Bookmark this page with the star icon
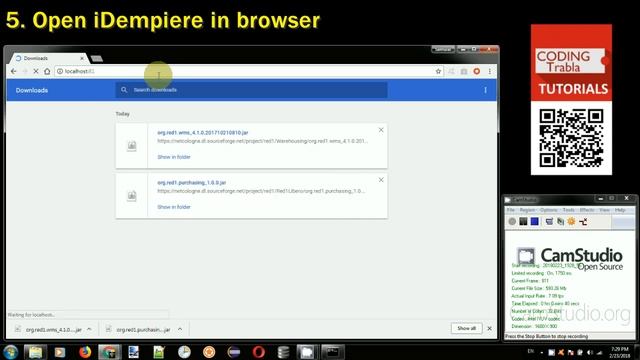 click(438, 71)
